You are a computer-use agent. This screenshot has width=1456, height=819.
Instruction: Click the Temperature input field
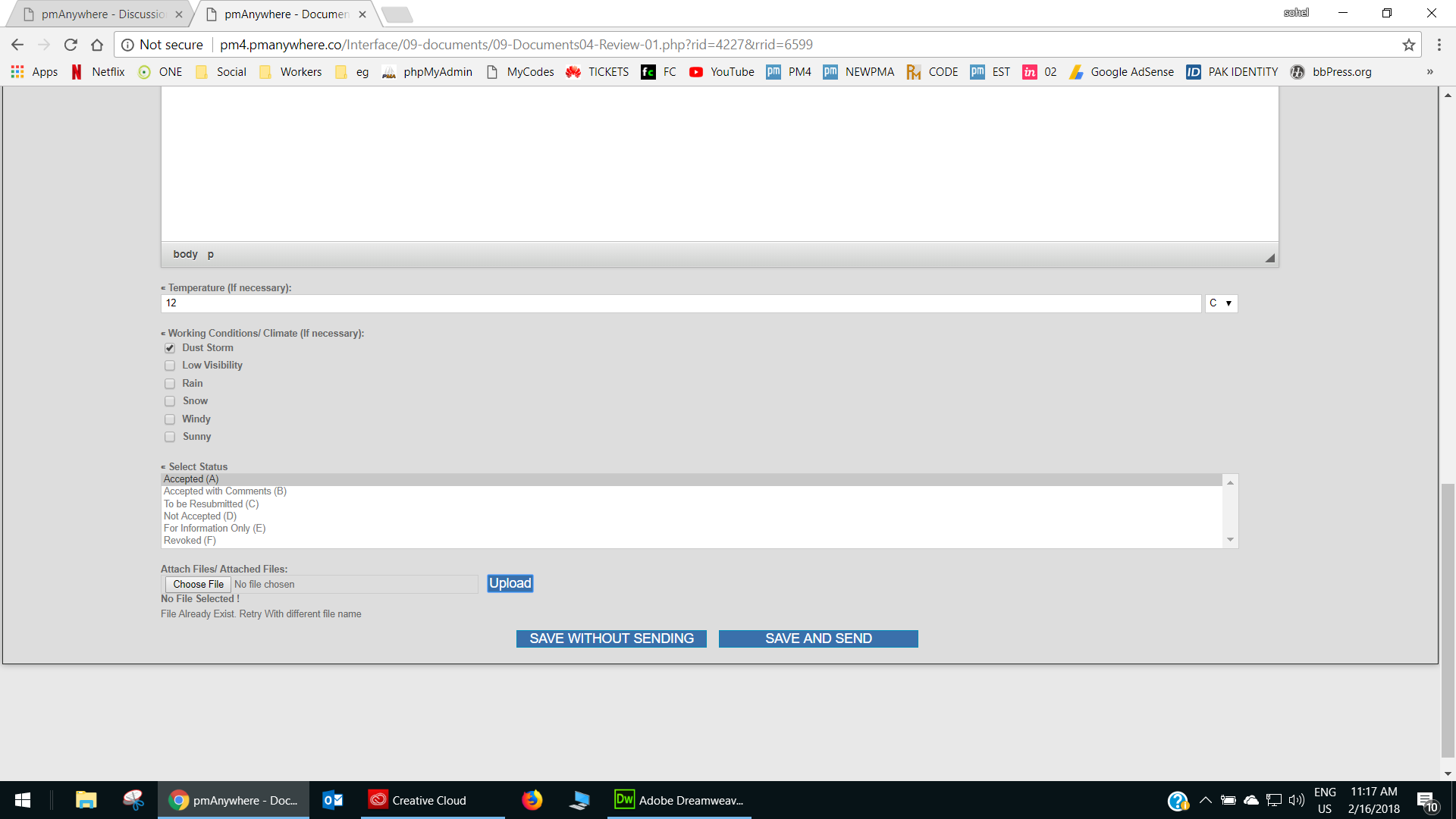(x=680, y=303)
